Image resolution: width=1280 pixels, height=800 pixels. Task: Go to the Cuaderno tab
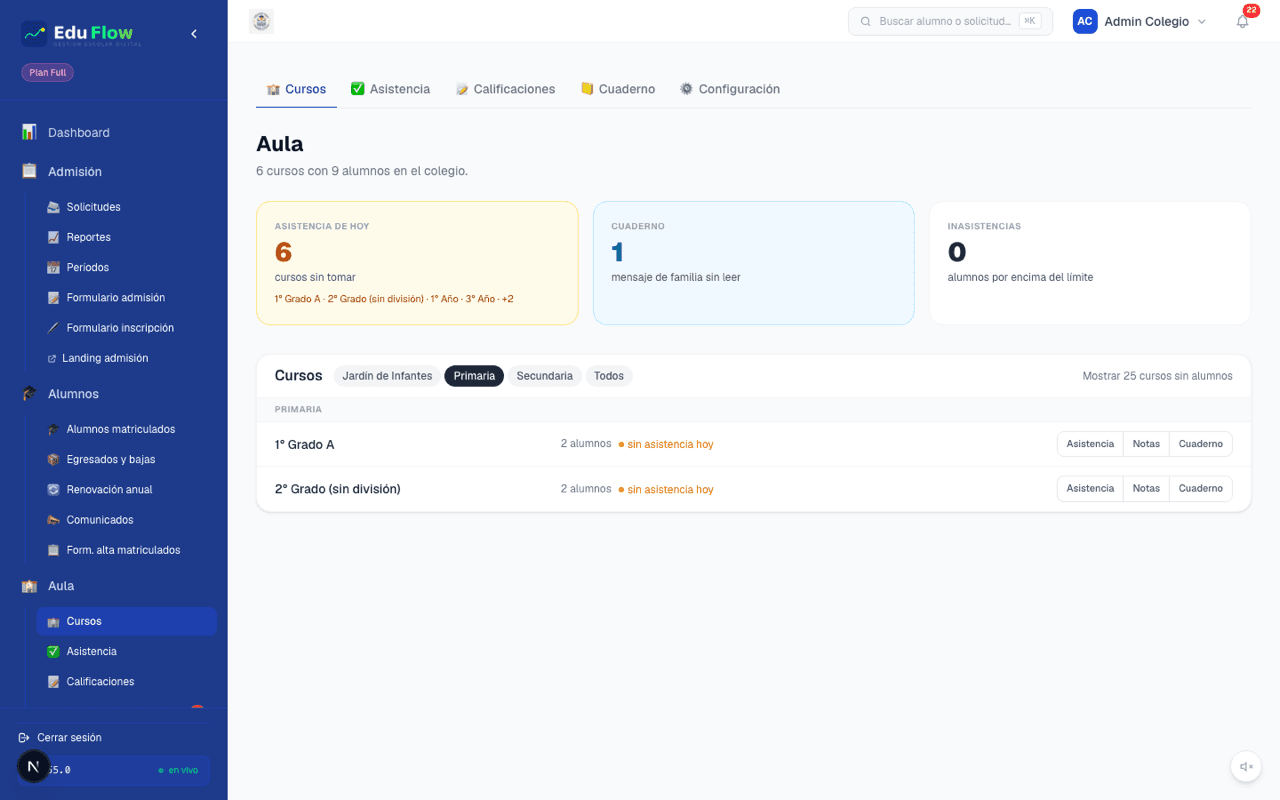(x=618, y=89)
